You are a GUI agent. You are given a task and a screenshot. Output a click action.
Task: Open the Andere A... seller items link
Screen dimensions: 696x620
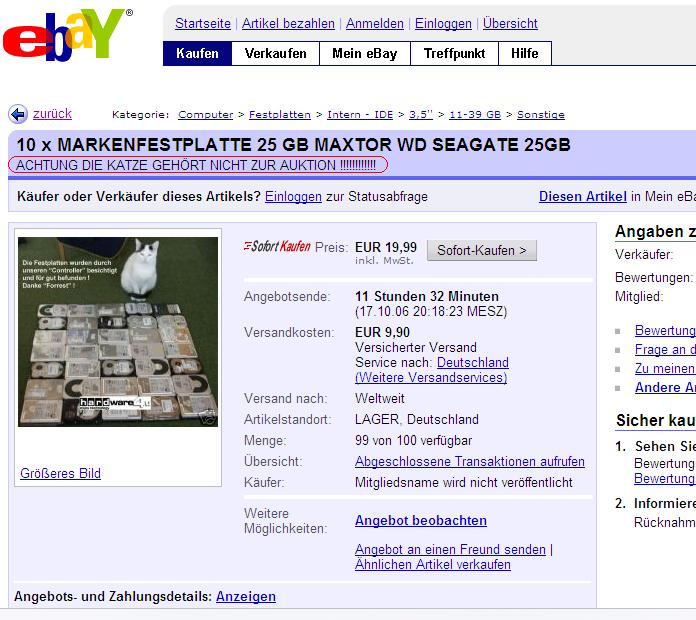click(x=665, y=387)
